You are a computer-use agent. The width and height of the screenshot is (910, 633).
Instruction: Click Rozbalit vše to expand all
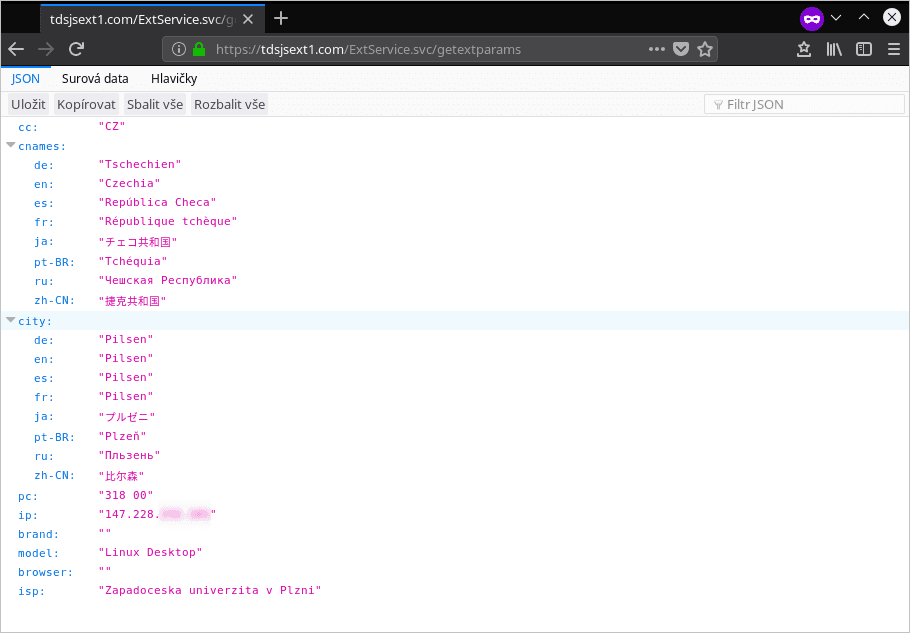(230, 104)
